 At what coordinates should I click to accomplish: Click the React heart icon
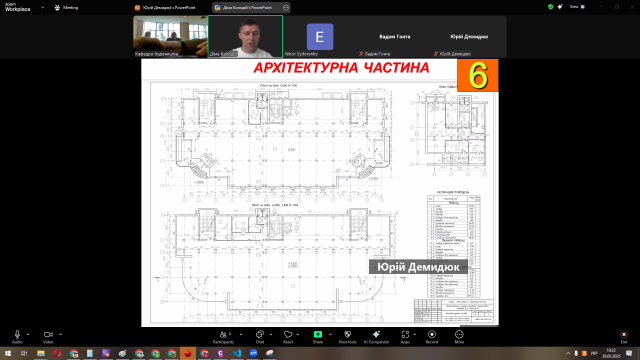tap(288, 337)
